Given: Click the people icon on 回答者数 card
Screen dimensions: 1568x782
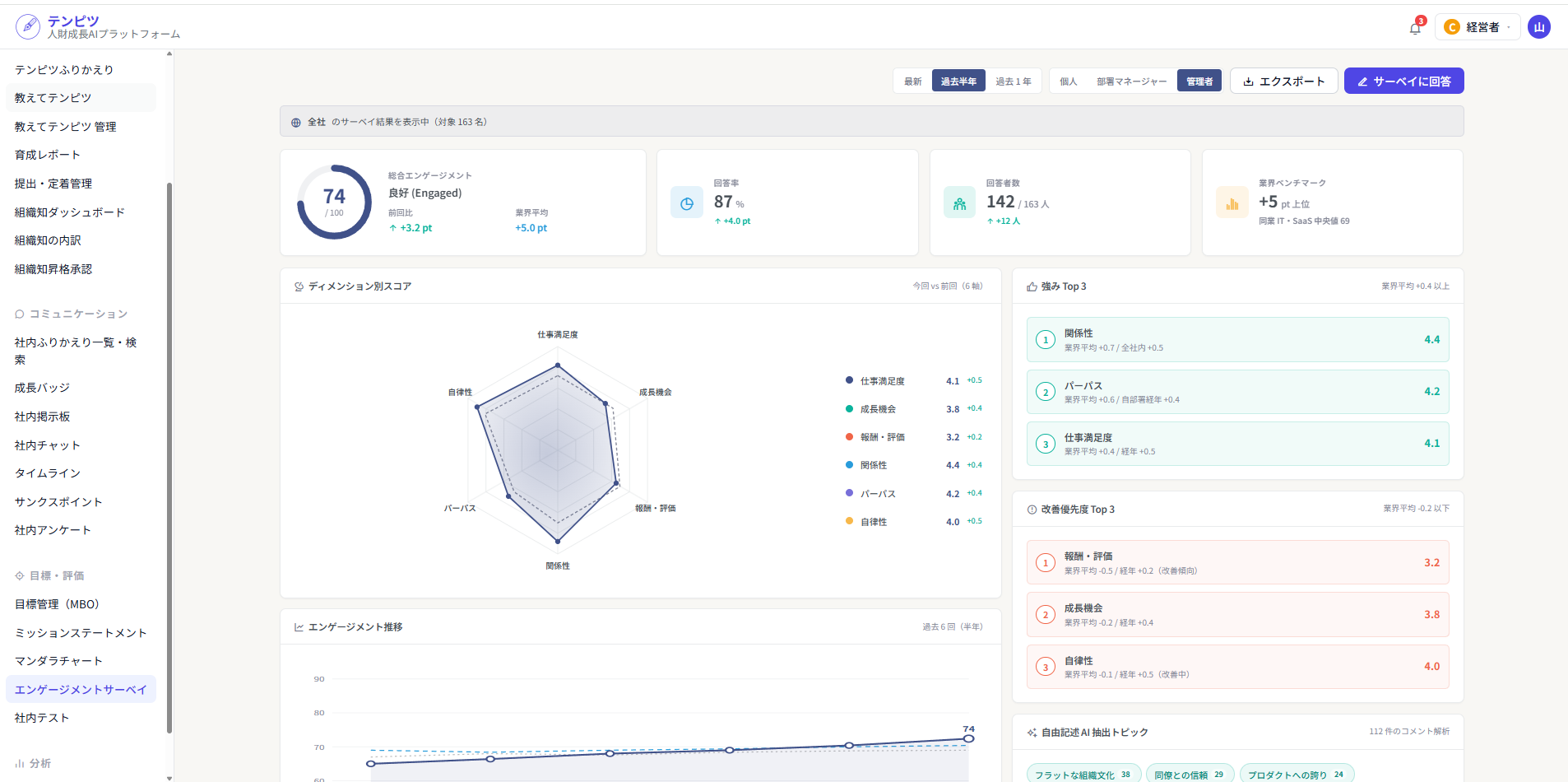Looking at the screenshot, I should coord(959,203).
